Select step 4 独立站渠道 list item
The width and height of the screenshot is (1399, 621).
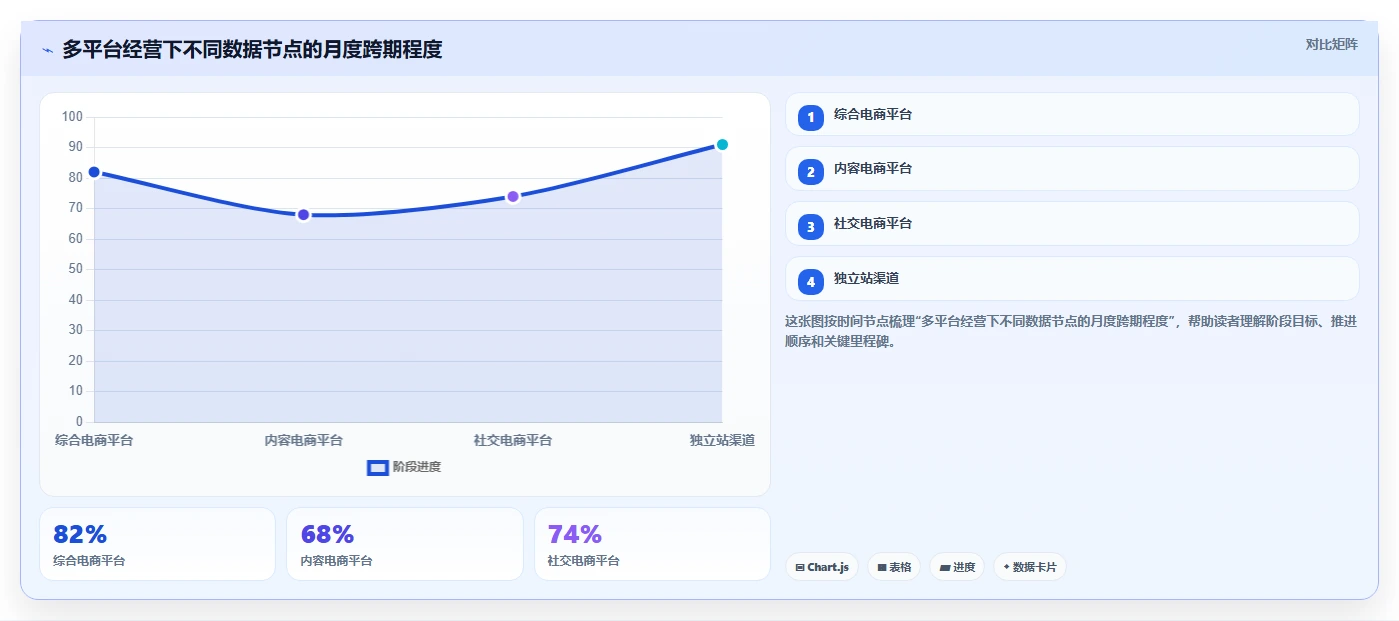point(1072,279)
